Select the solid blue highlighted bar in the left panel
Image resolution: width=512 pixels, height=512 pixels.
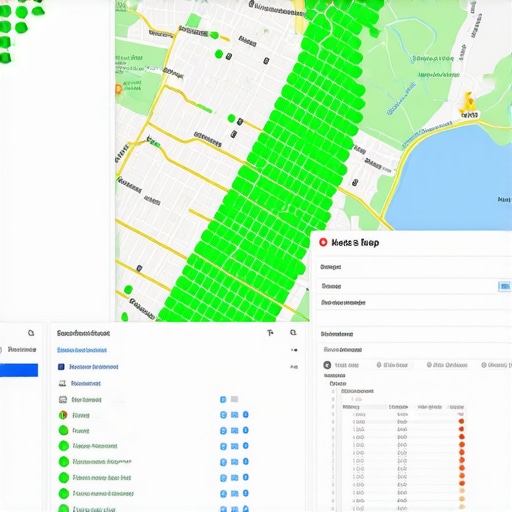19,370
